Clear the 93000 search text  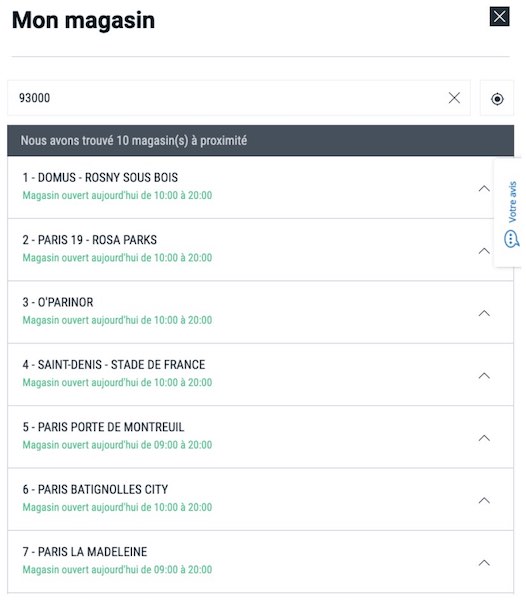click(x=454, y=98)
